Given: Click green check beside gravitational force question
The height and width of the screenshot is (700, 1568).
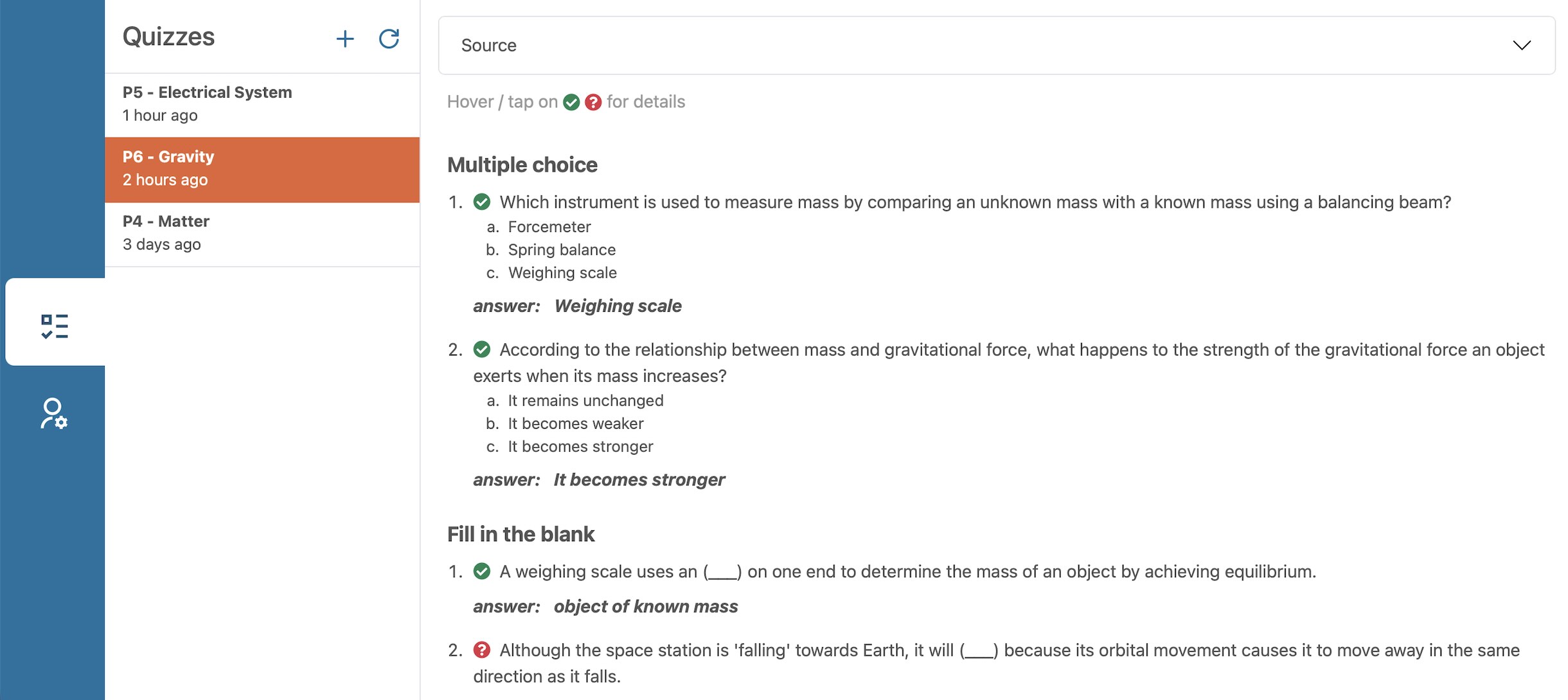Looking at the screenshot, I should pyautogui.click(x=482, y=350).
